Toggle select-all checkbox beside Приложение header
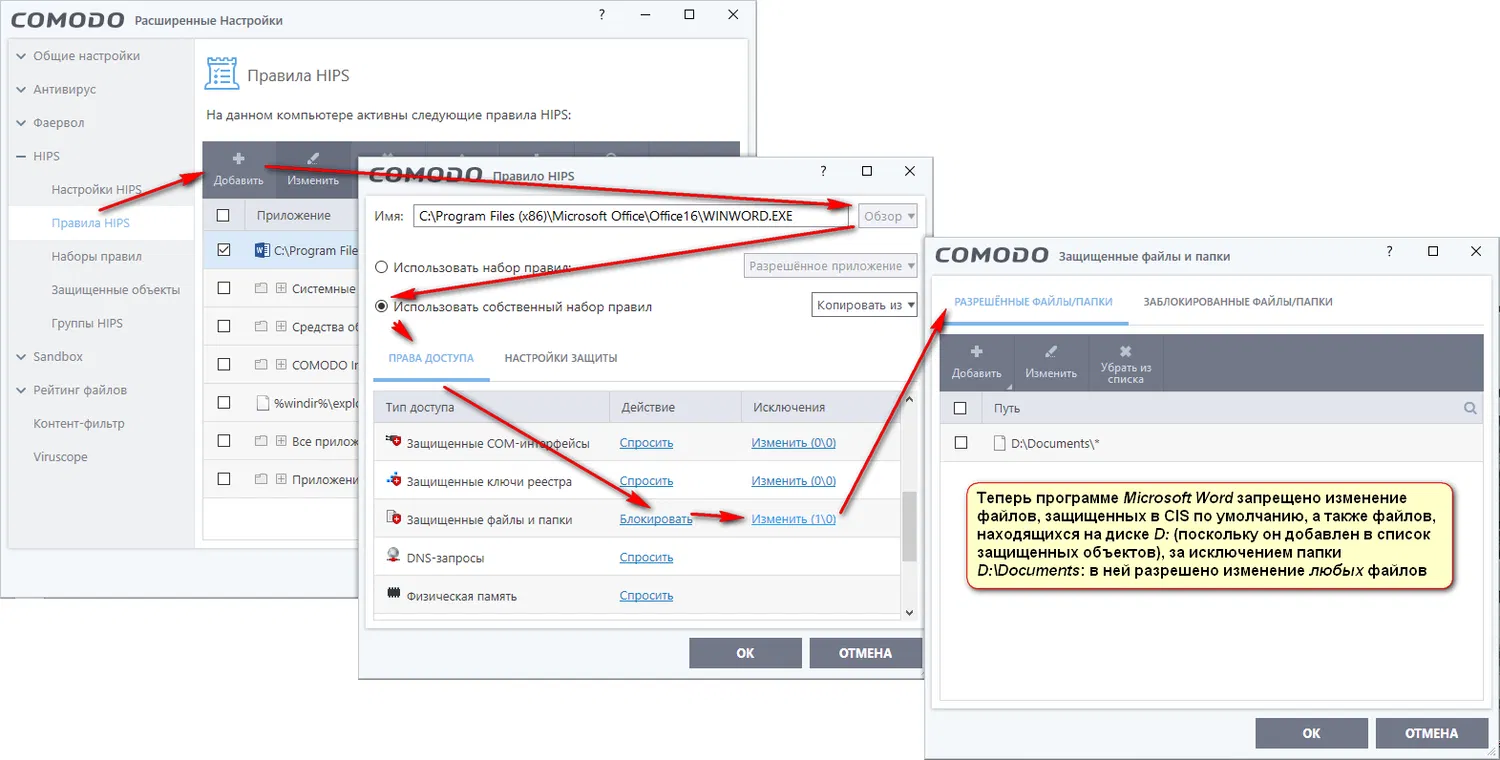 pyautogui.click(x=223, y=215)
